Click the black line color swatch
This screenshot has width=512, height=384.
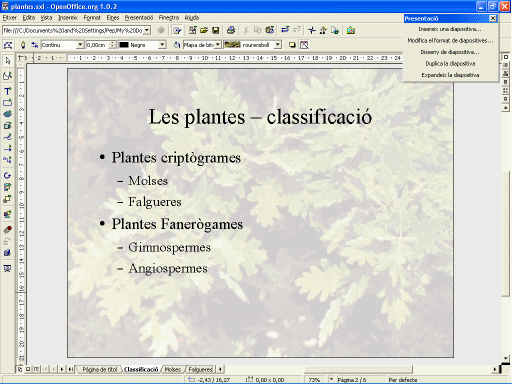pyautogui.click(x=124, y=45)
